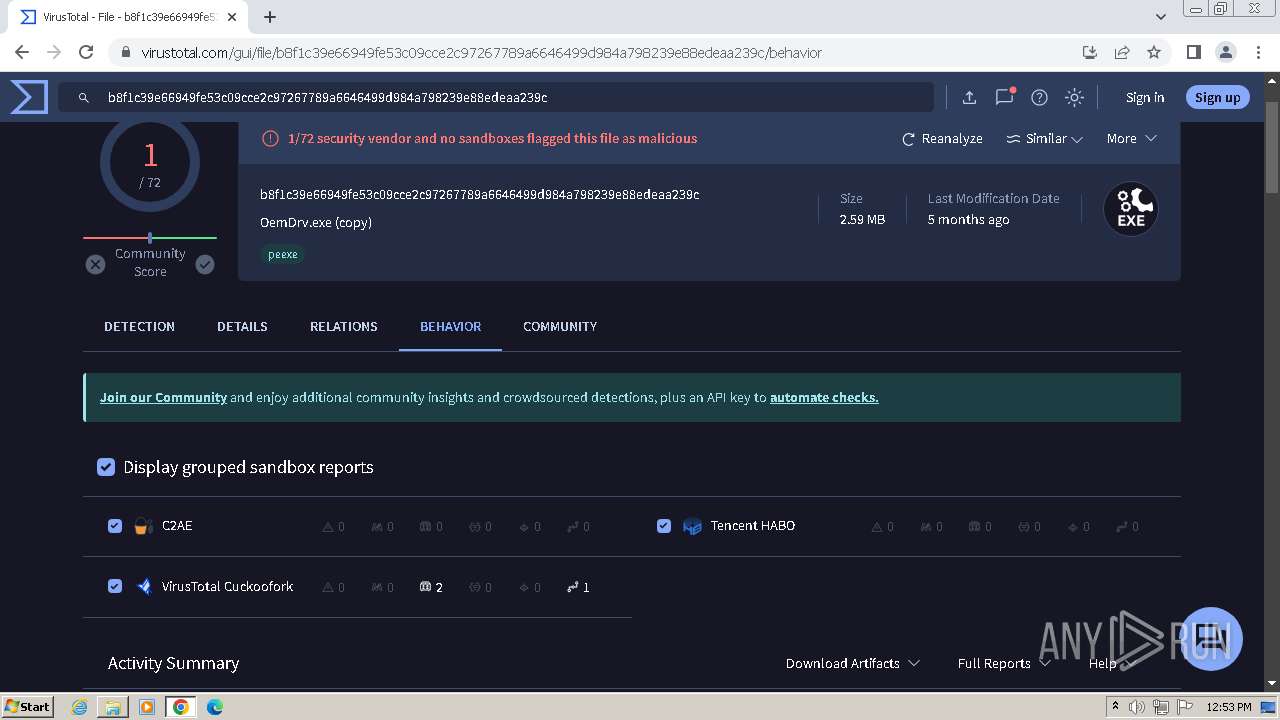Open the Chrome profile avatar
The width and height of the screenshot is (1280, 720).
1225,52
